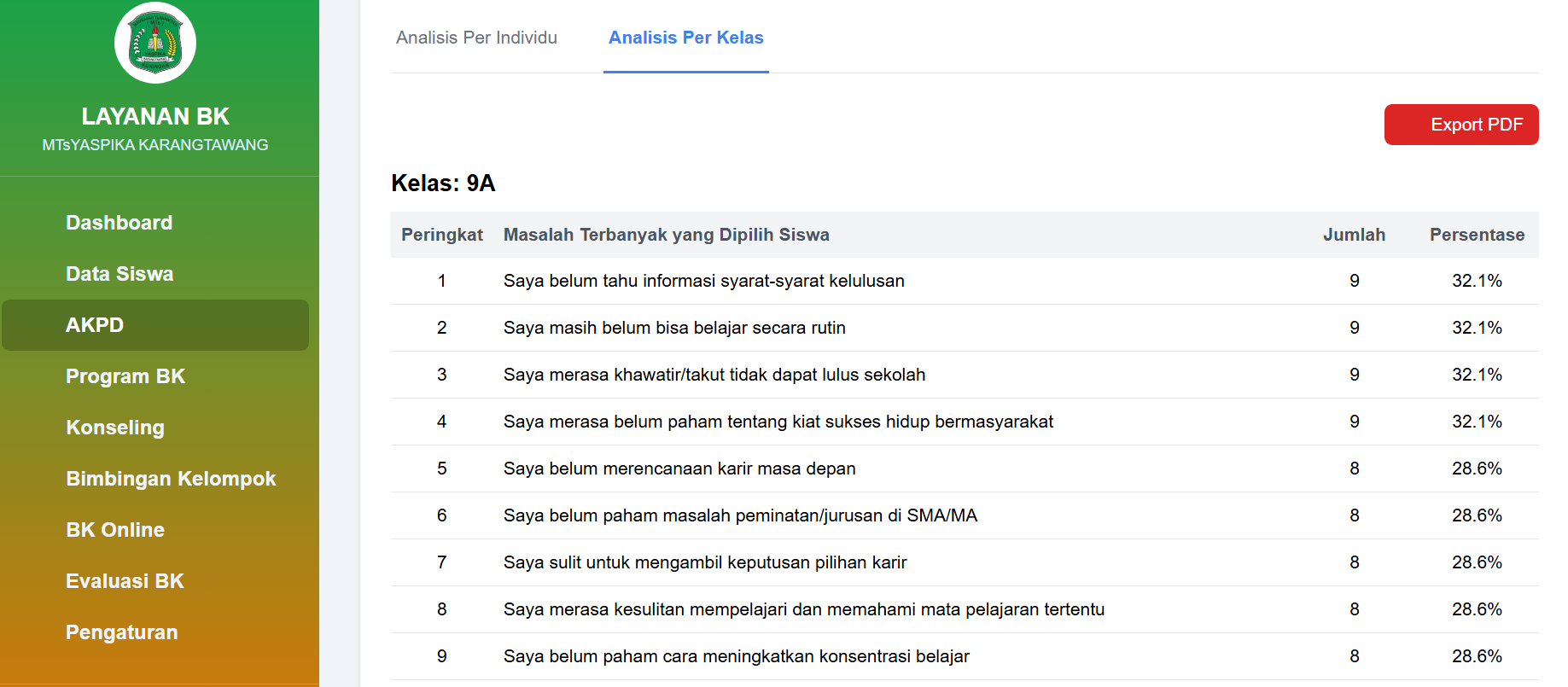
Task: Select the Analisis Per Kelas tab
Action: pos(686,38)
